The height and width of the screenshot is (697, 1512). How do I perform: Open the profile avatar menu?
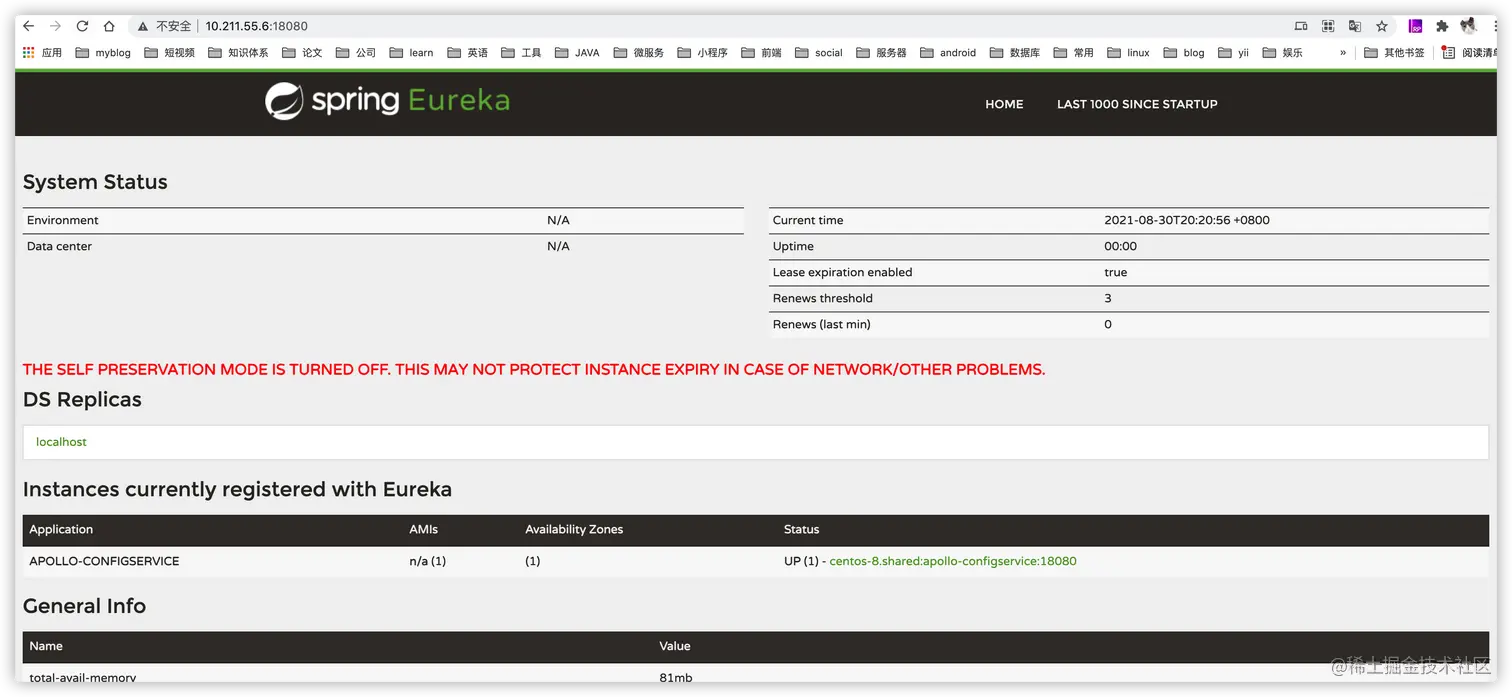(x=1468, y=26)
